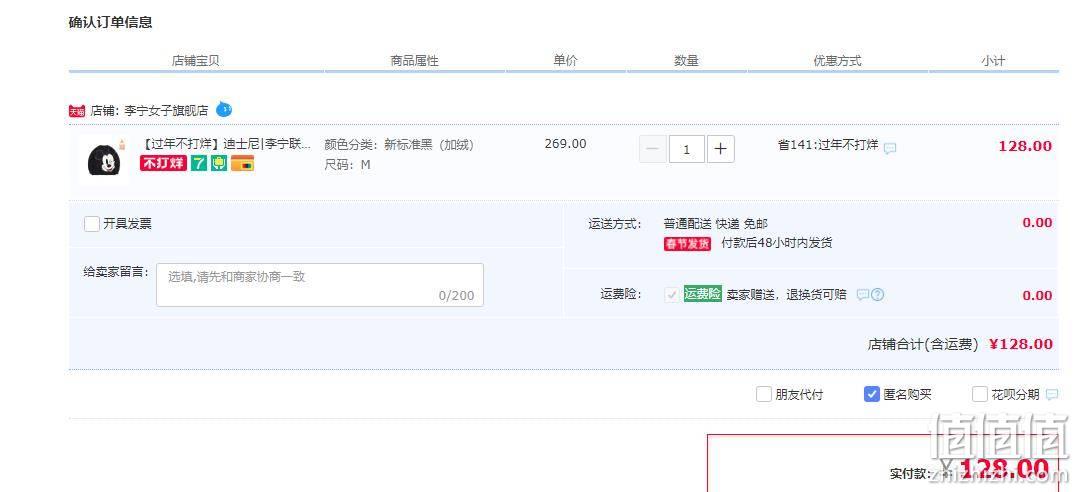Click the 确认订单信息 heading
Viewport: 1078px width, 492px height.
pos(111,22)
